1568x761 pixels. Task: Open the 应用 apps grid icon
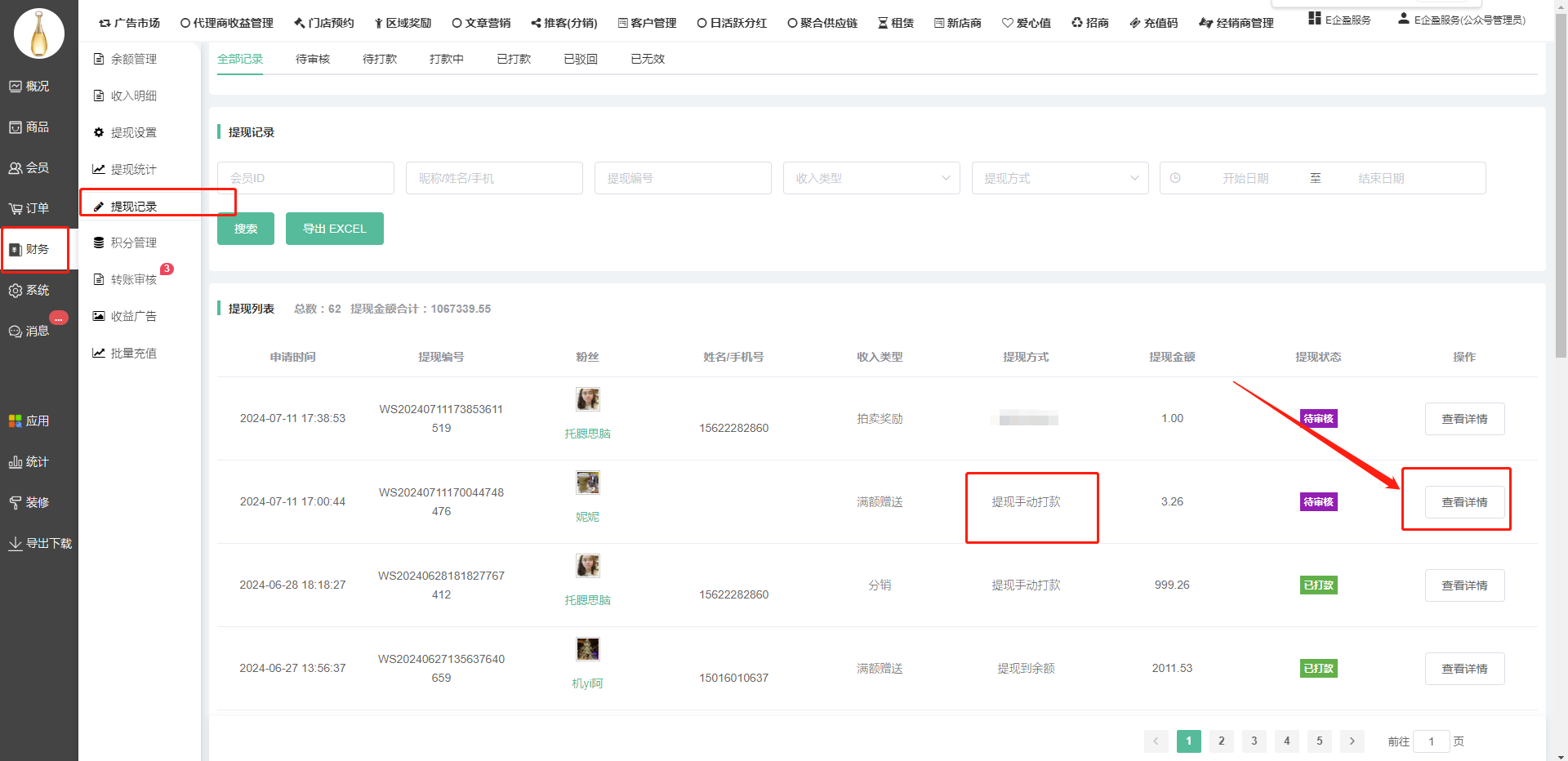tap(29, 421)
